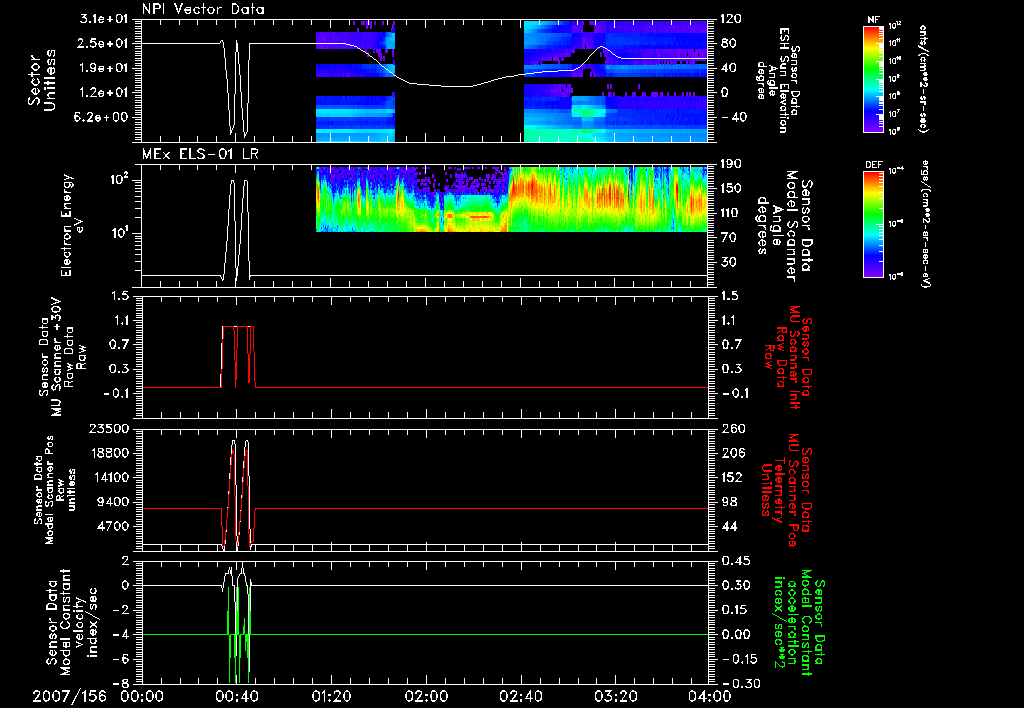Screen dimensions: 1024x708
Task: Click the "9400" scanner position tick value
Action: pyautogui.click(x=112, y=502)
